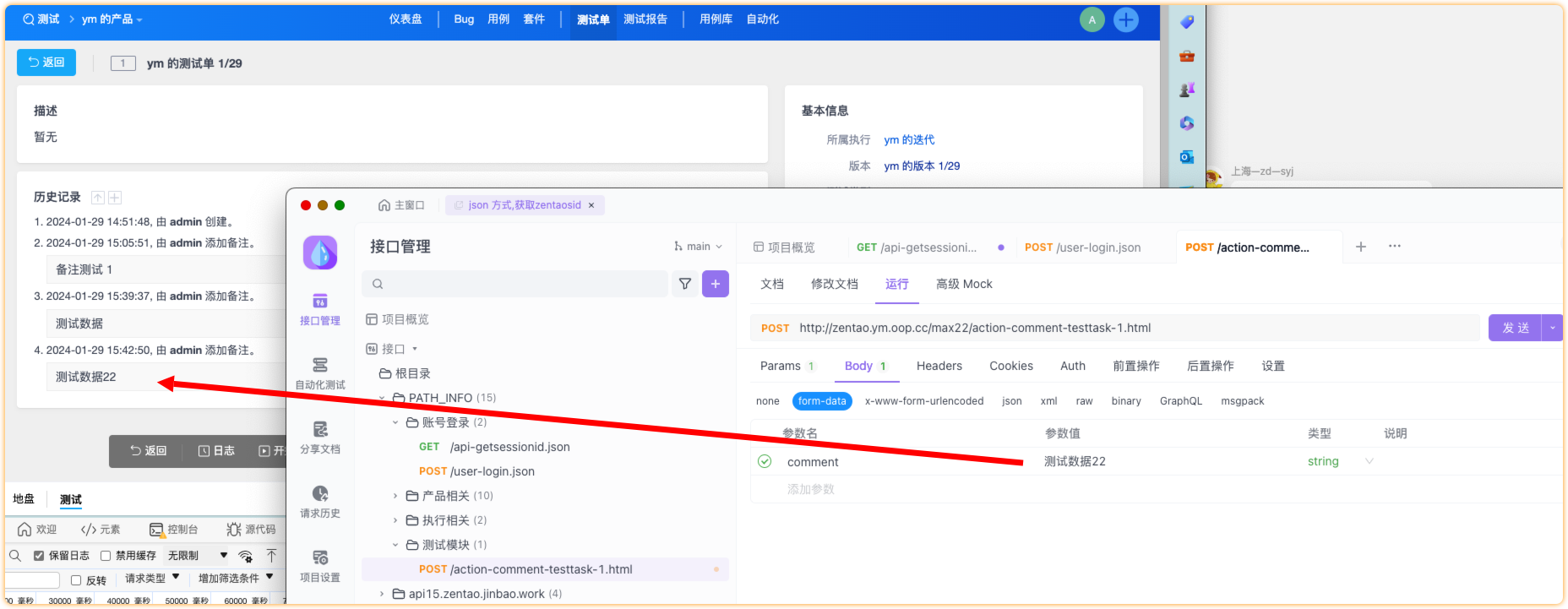Open the red toolbox app in the dock
The image size is (1568, 609).
(1187, 56)
